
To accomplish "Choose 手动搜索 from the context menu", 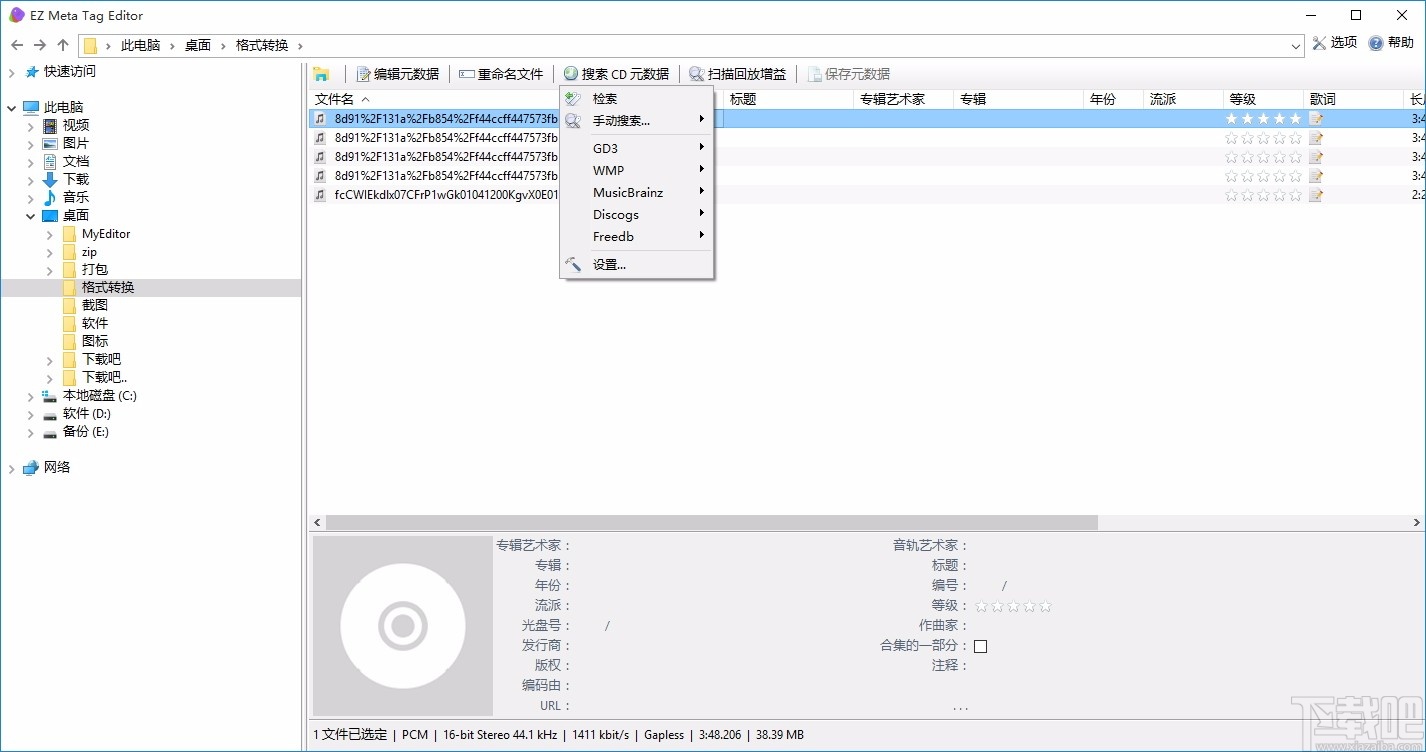I will [619, 120].
